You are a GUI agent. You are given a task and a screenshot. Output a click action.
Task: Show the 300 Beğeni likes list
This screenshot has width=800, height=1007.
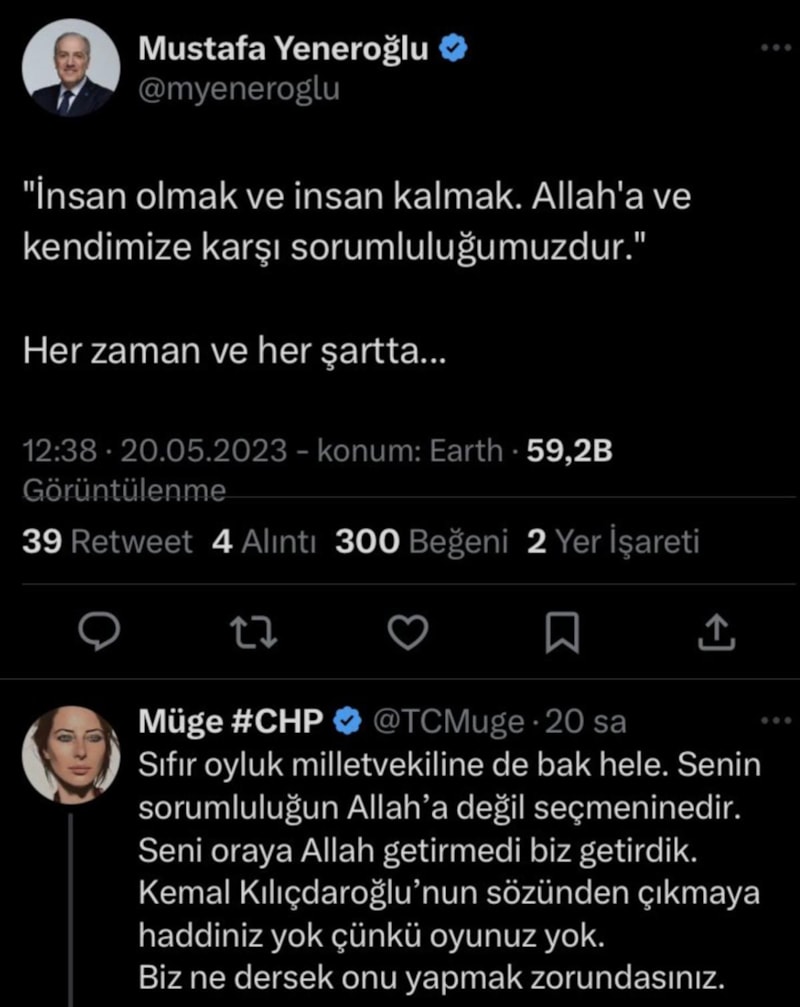(421, 542)
